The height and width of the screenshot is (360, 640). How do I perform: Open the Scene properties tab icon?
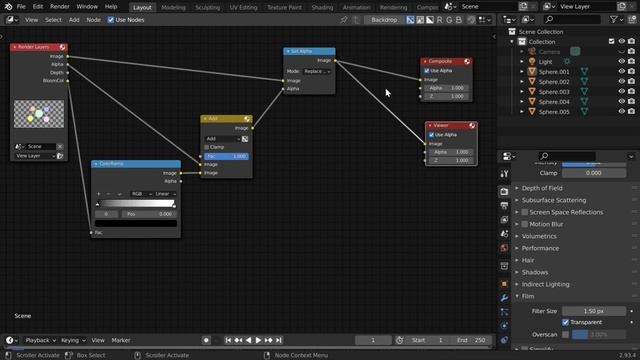click(504, 233)
